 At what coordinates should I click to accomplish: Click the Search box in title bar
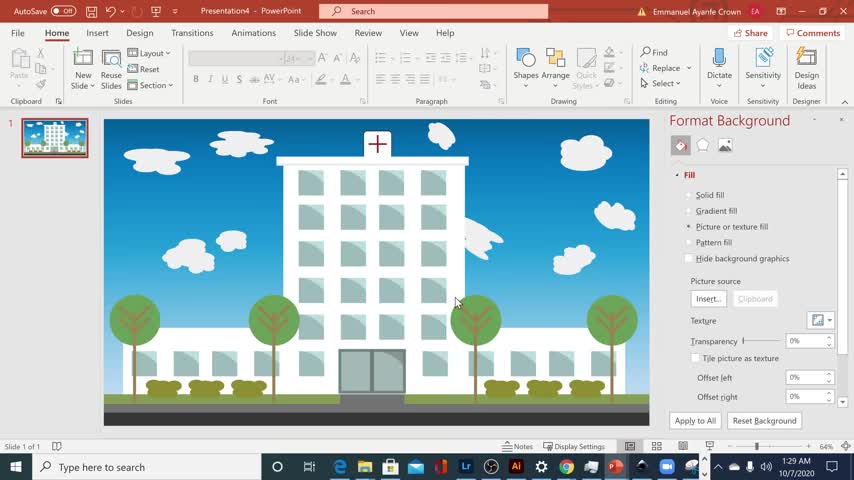[434, 11]
